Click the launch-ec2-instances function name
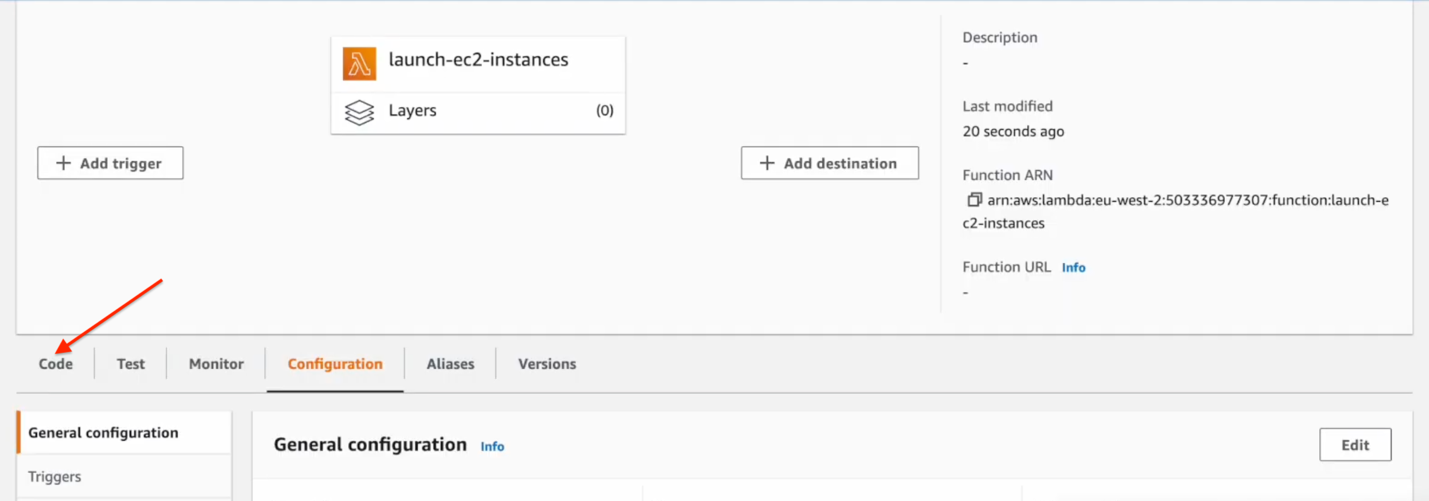This screenshot has height=501, width=1429. pyautogui.click(x=478, y=60)
